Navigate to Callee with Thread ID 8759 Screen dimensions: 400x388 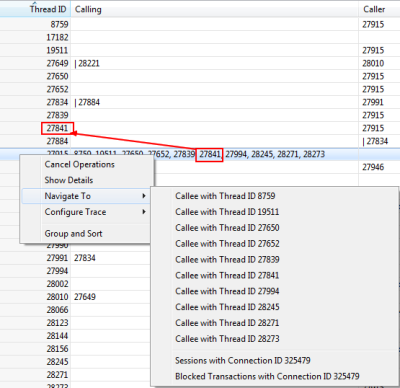click(225, 196)
